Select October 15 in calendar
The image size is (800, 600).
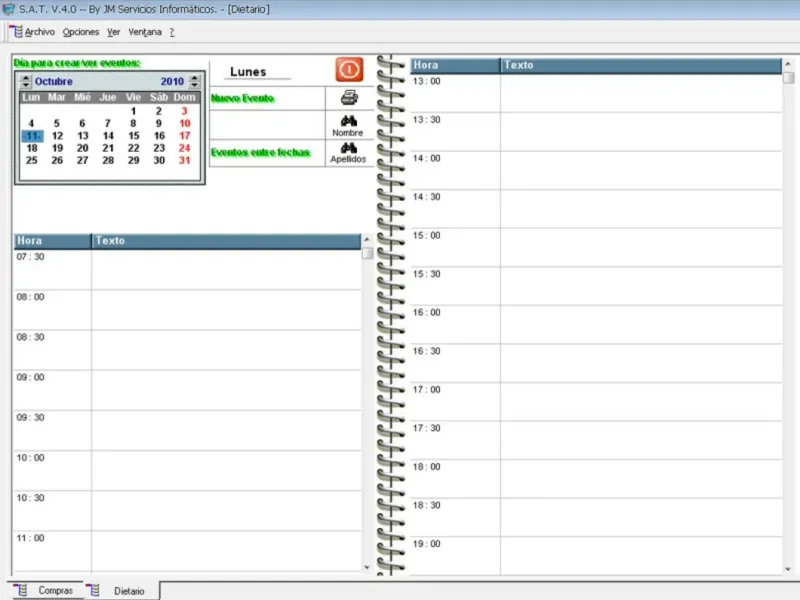click(x=134, y=136)
